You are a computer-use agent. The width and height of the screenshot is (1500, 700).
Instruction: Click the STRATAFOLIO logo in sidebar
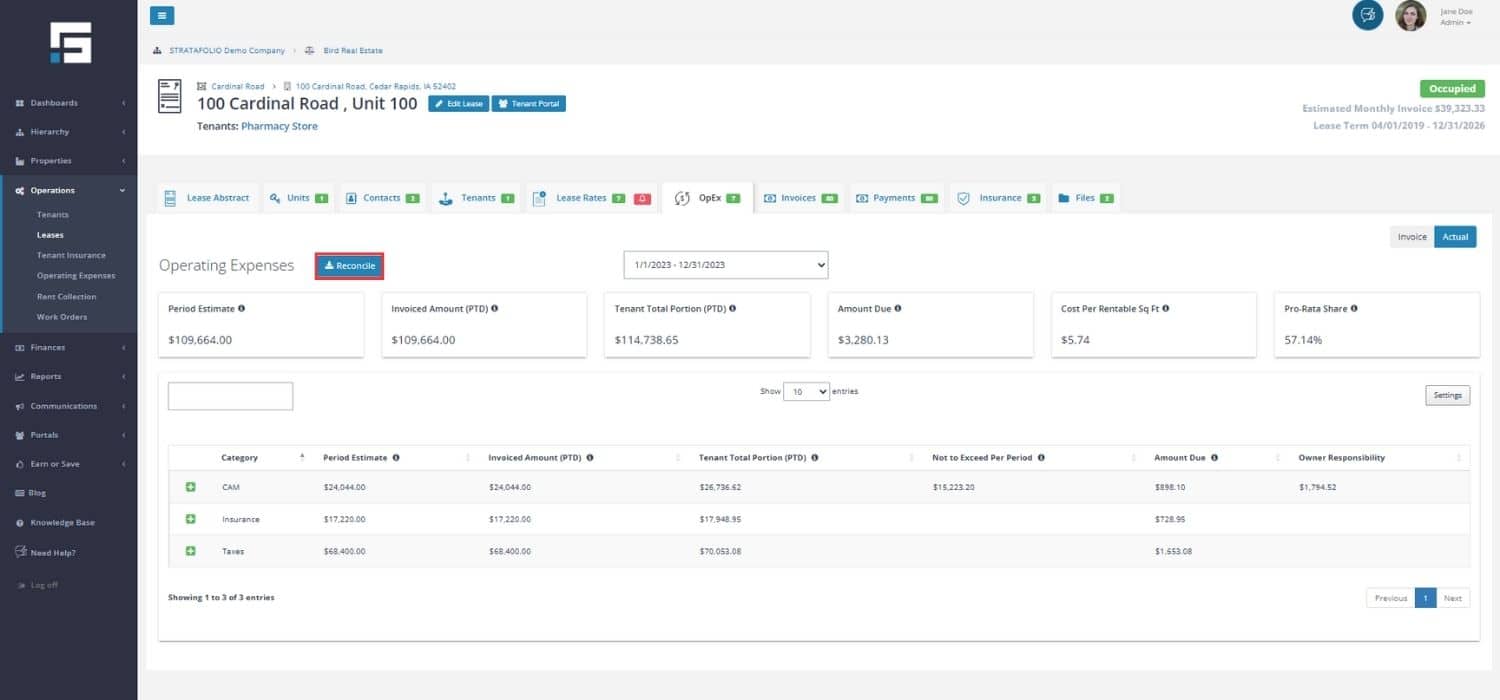[71, 42]
